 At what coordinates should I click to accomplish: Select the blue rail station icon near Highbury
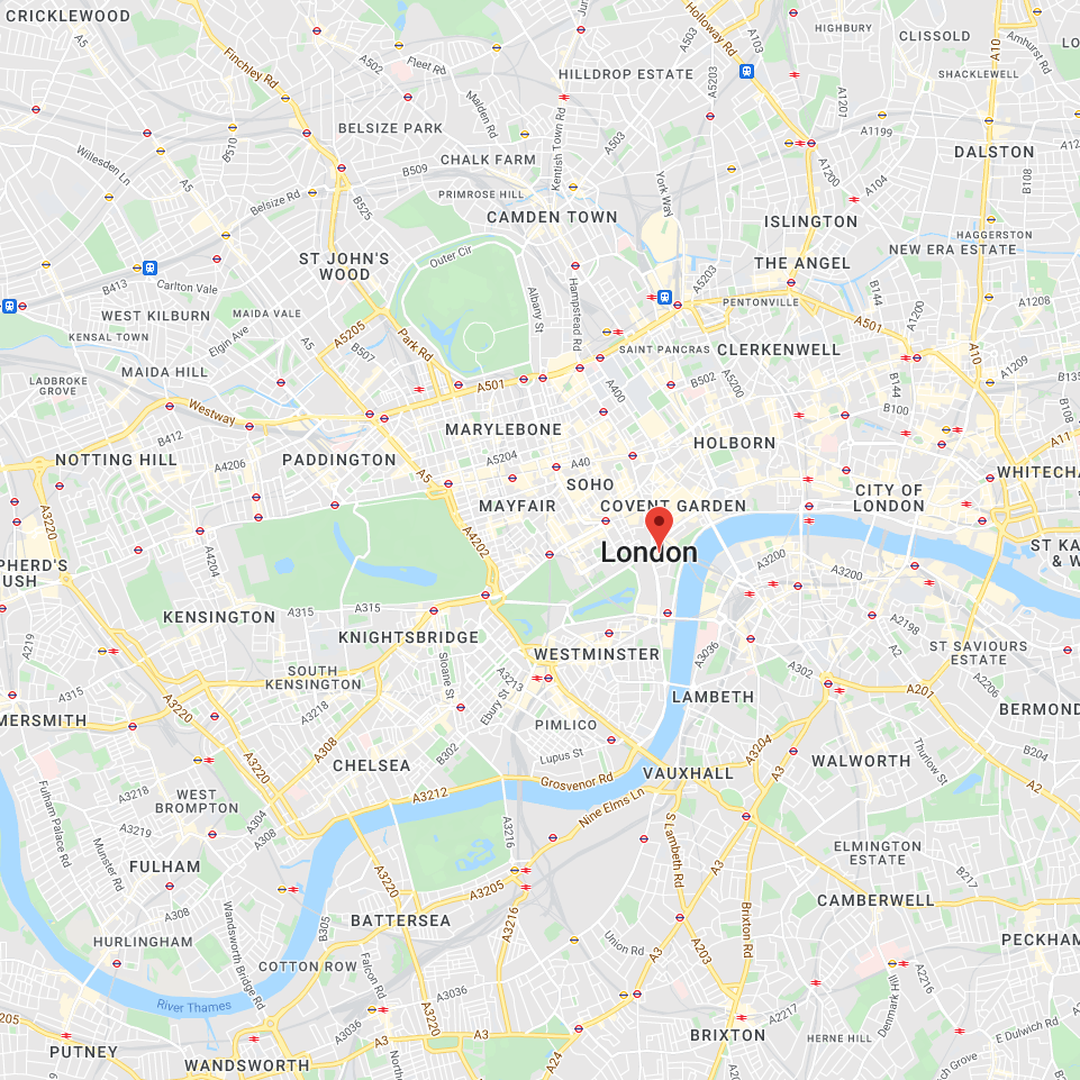point(746,71)
